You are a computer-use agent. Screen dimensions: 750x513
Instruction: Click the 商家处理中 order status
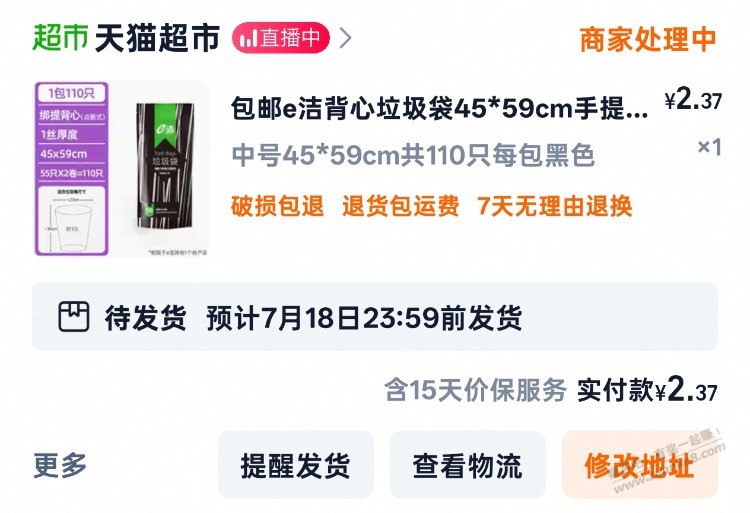(648, 39)
